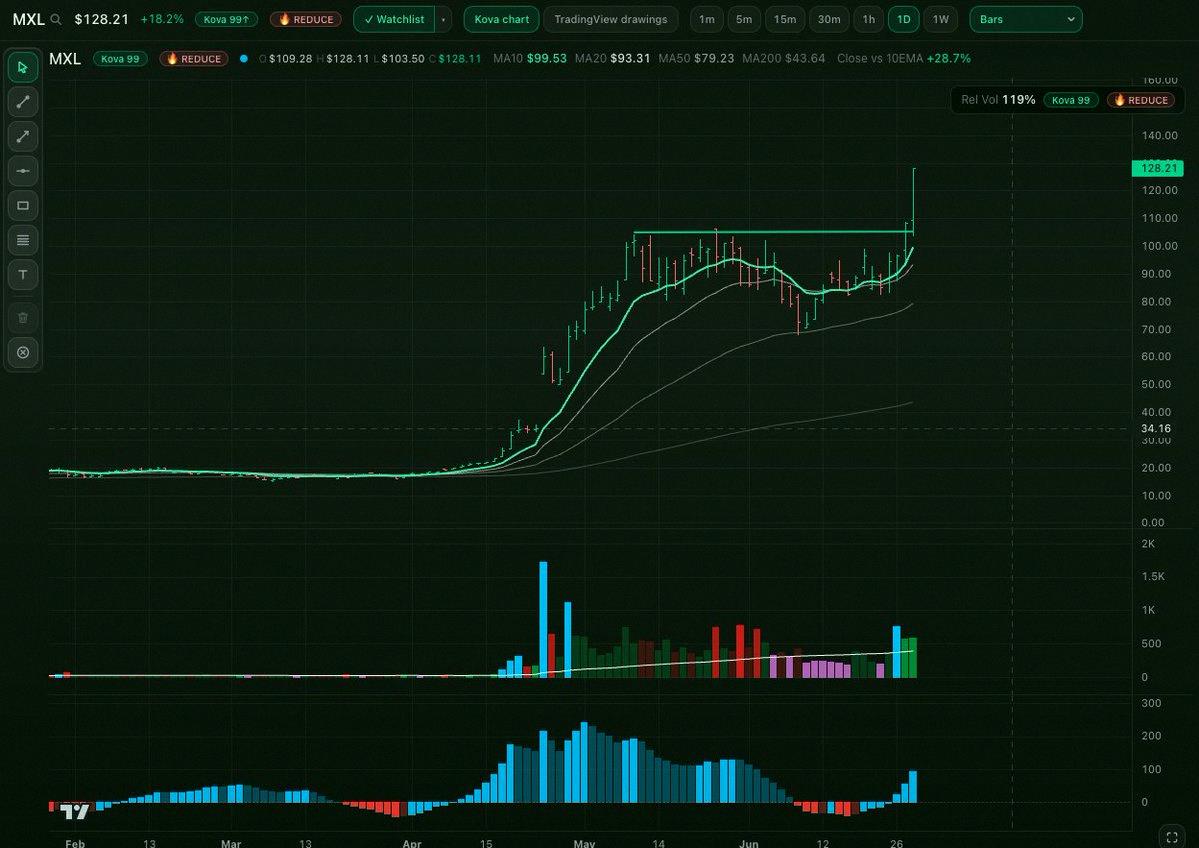The image size is (1199, 848).
Task: Click the REDUCE badge in chart legend
Action: click(193, 58)
